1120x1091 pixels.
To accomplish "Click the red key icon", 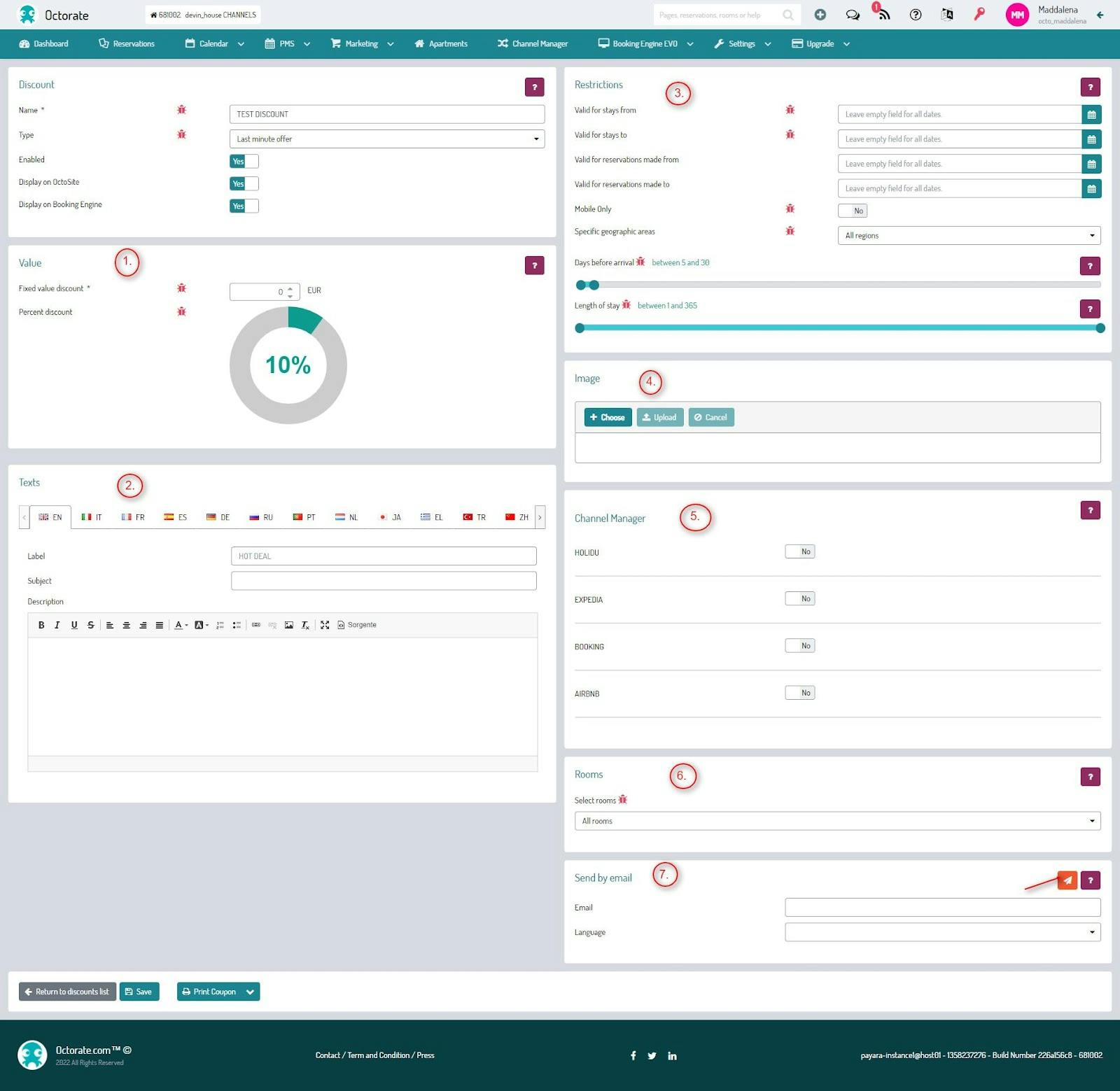I will (x=979, y=14).
